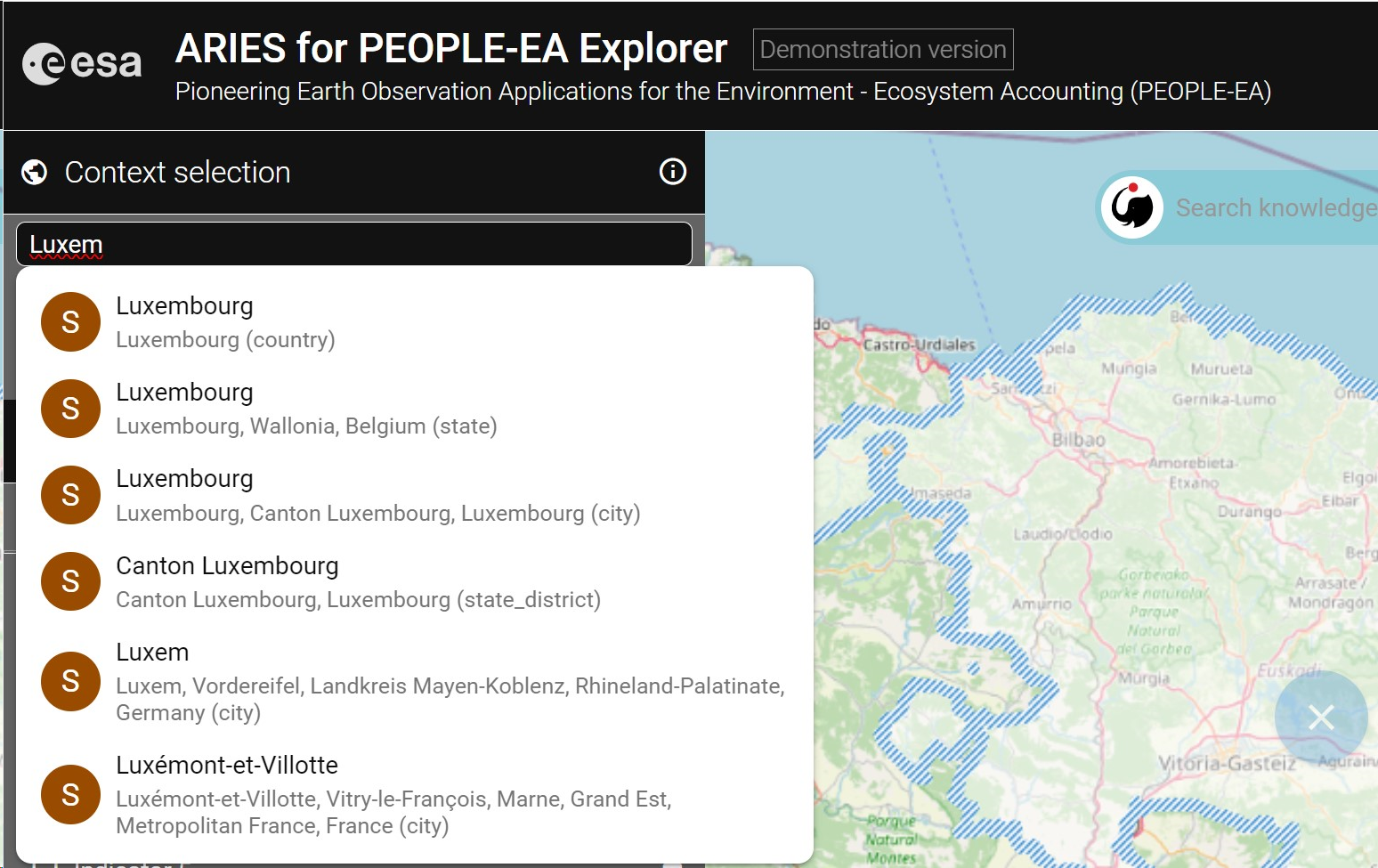Click the S icon beside Luxembourg, Wallonia

tap(70, 409)
